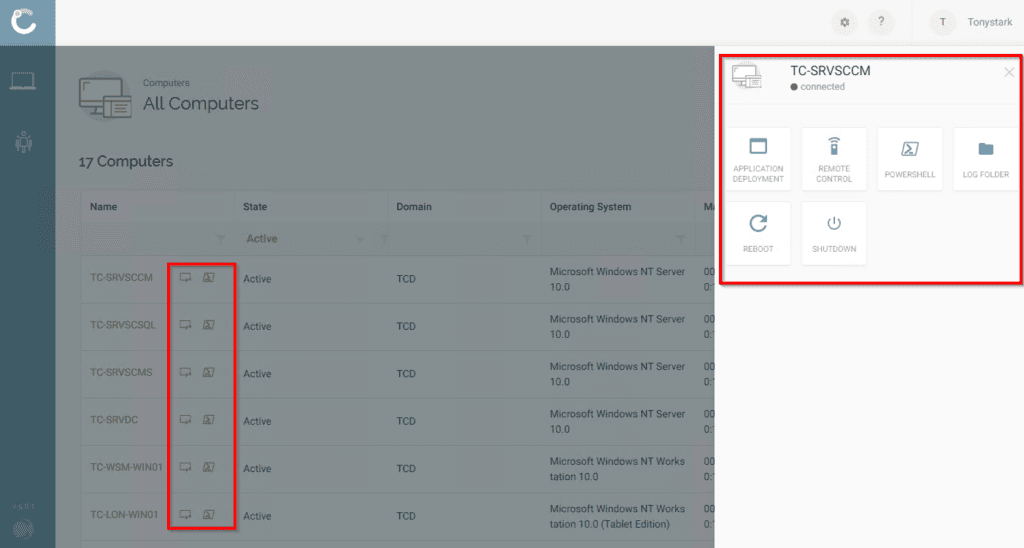Click the app logo in the top-left corner

coord(24,21)
